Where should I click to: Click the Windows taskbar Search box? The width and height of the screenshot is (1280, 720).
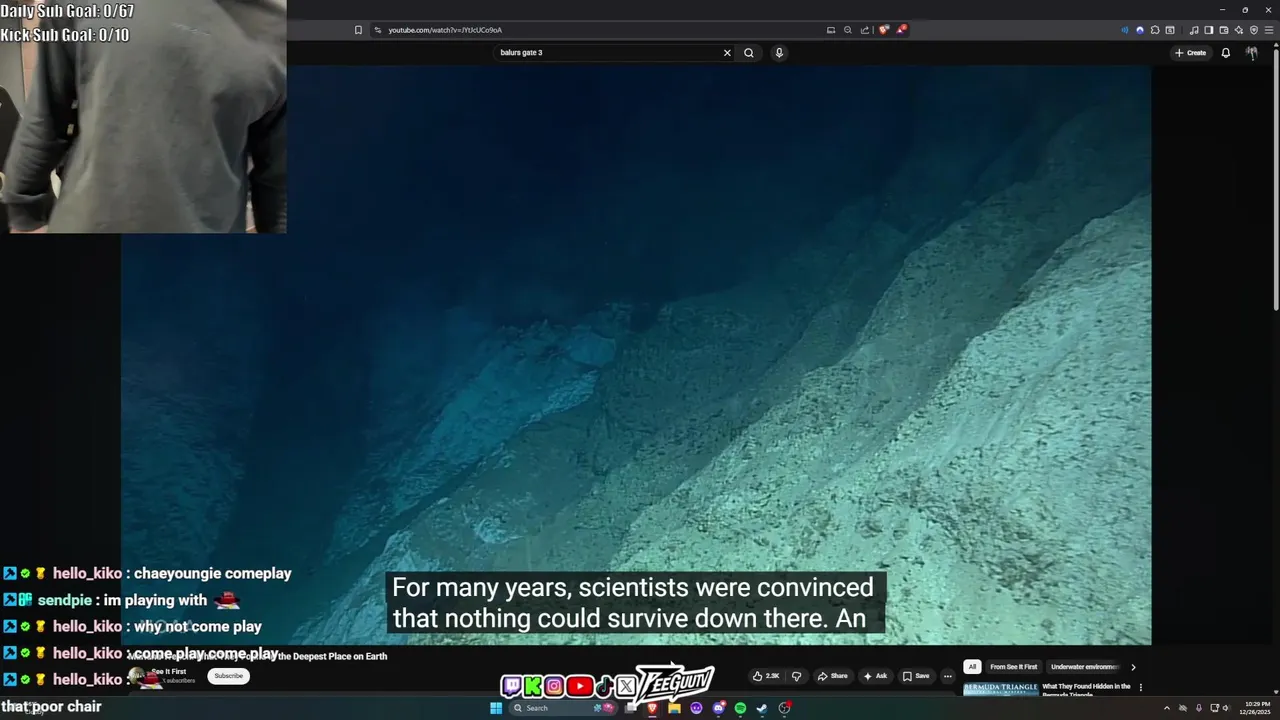563,708
